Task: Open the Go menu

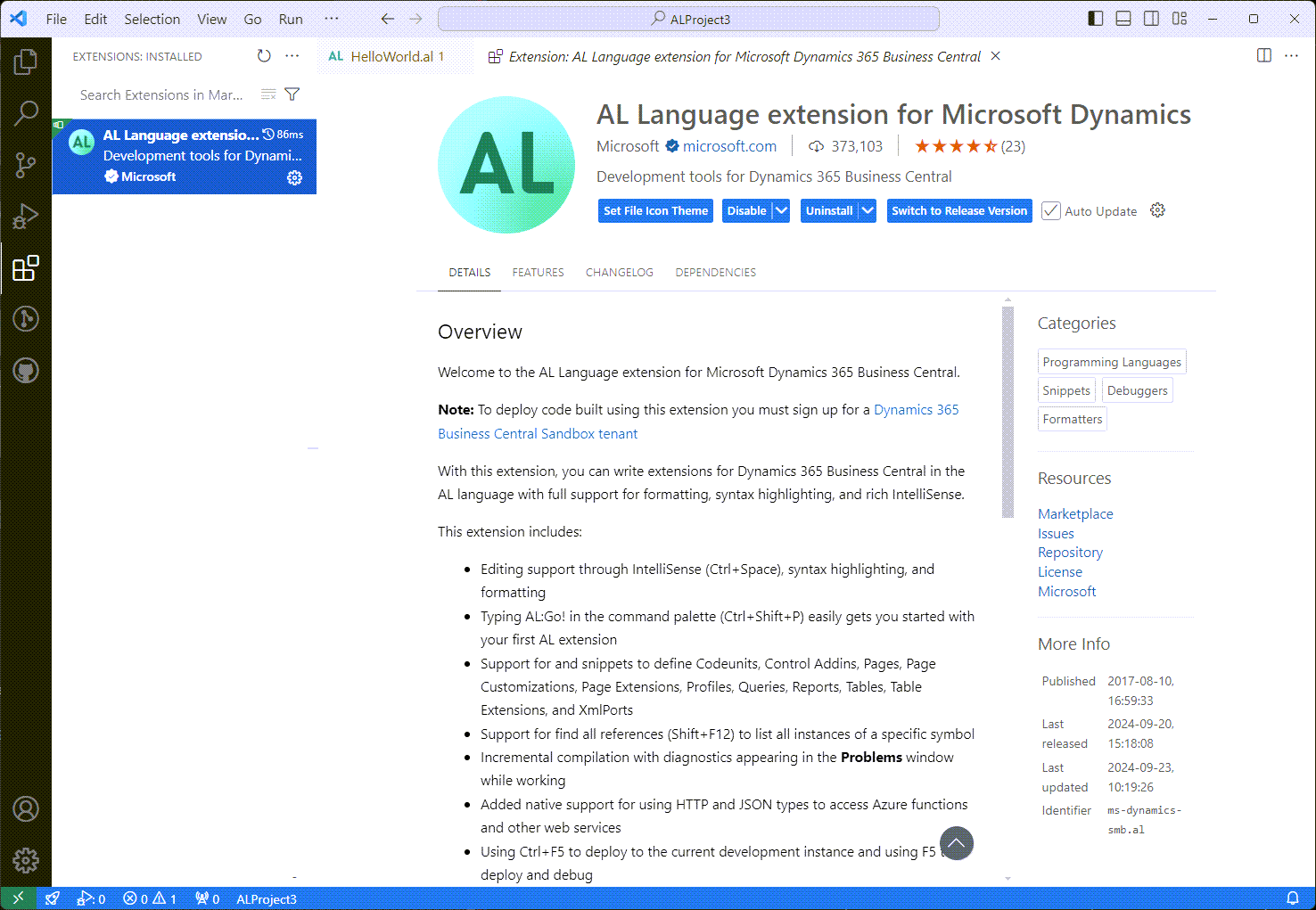Action: 253,19
